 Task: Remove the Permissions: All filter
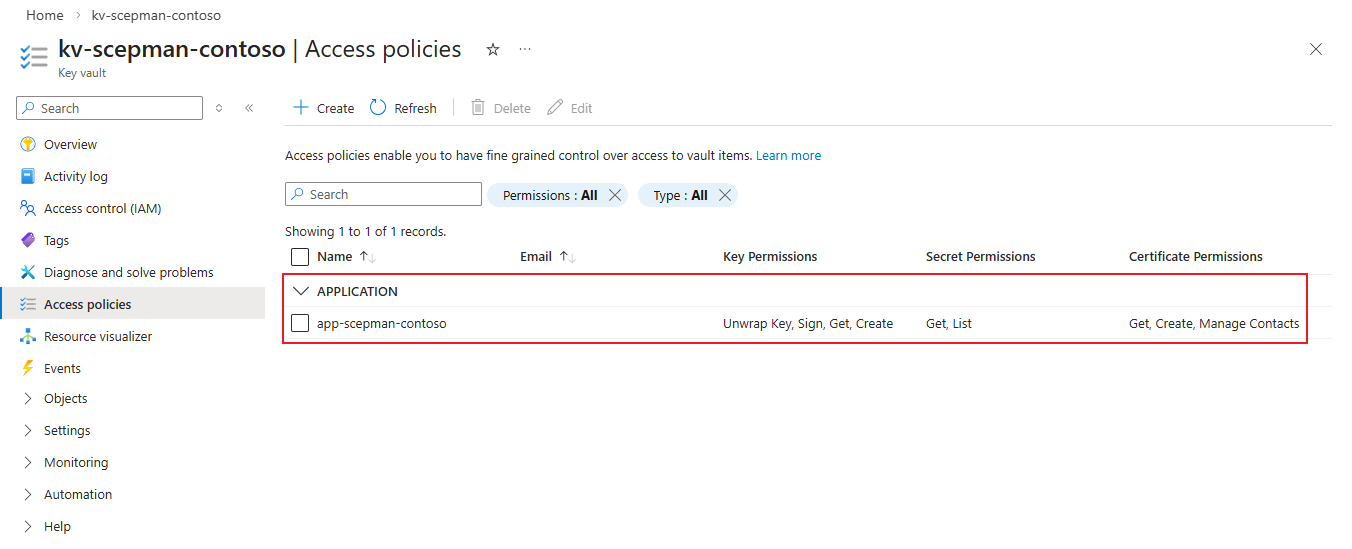click(x=615, y=195)
